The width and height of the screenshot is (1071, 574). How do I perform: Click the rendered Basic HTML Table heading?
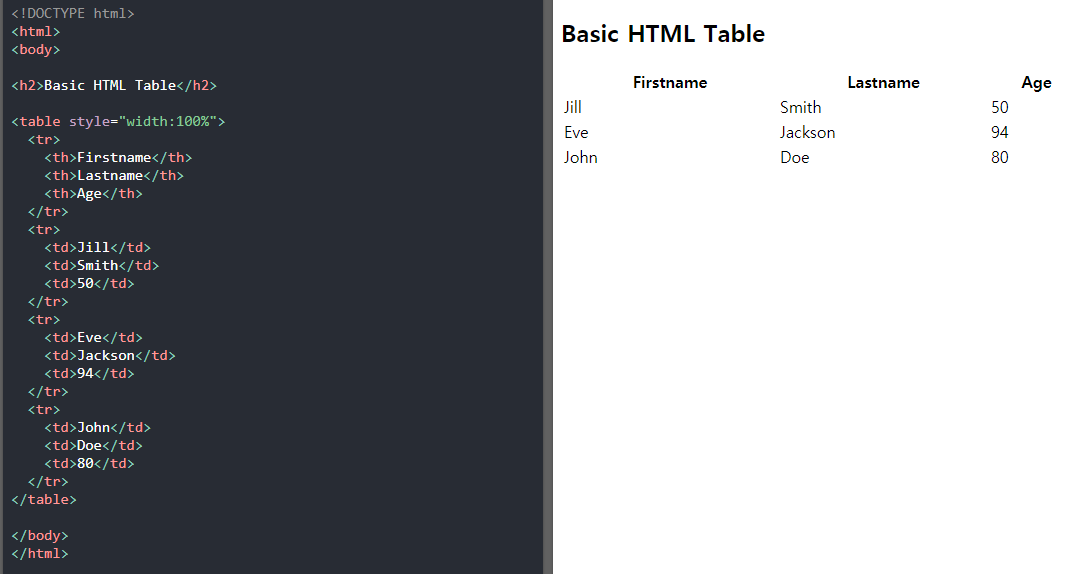click(663, 34)
